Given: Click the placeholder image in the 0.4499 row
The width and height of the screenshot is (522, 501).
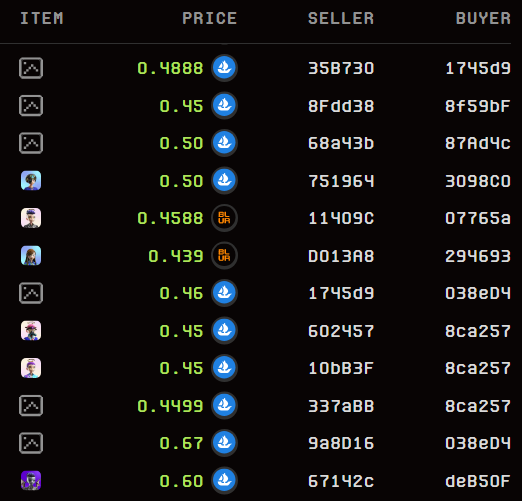Looking at the screenshot, I should click(31, 406).
